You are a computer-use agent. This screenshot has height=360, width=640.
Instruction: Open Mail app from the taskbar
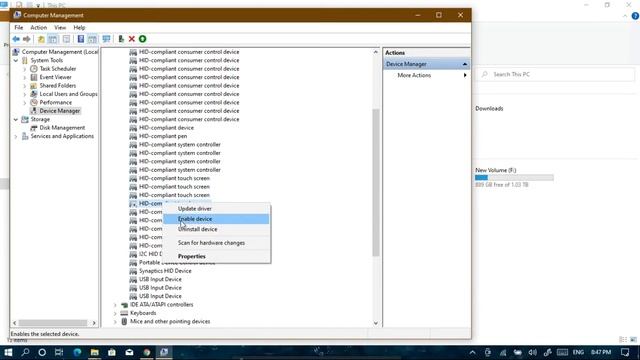point(129,352)
